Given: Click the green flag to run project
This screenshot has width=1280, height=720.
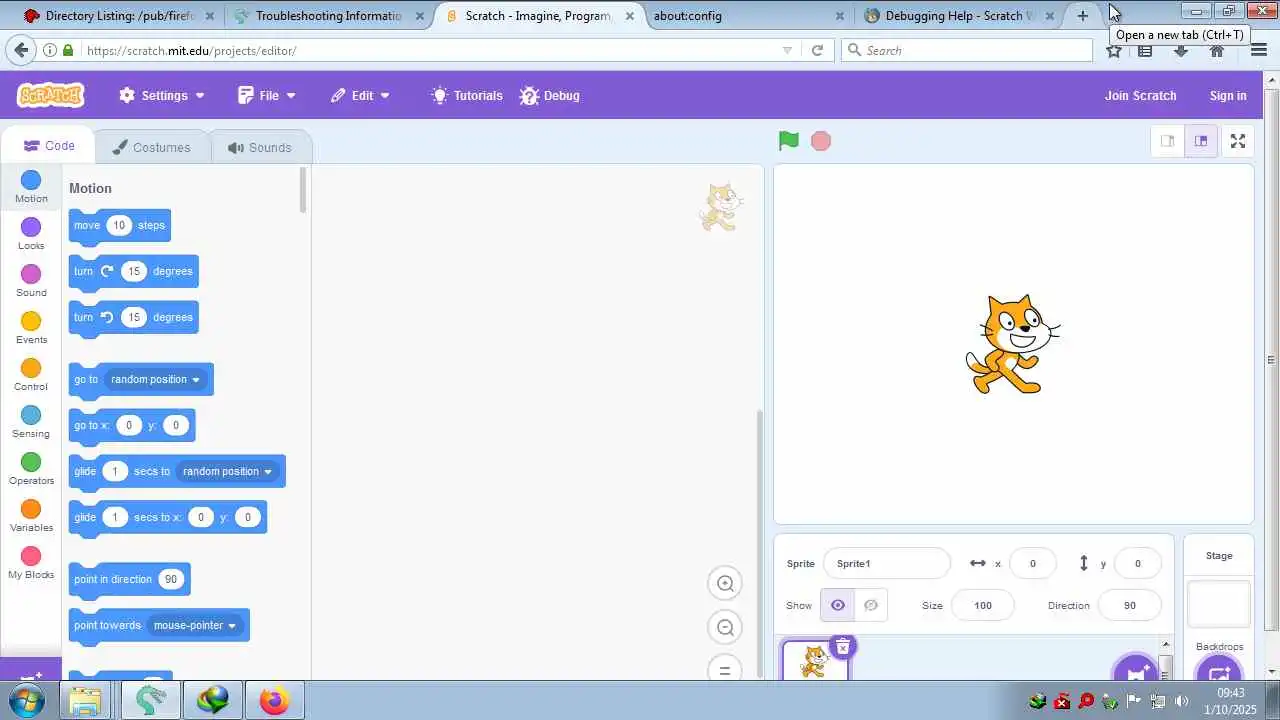Looking at the screenshot, I should pos(789,141).
